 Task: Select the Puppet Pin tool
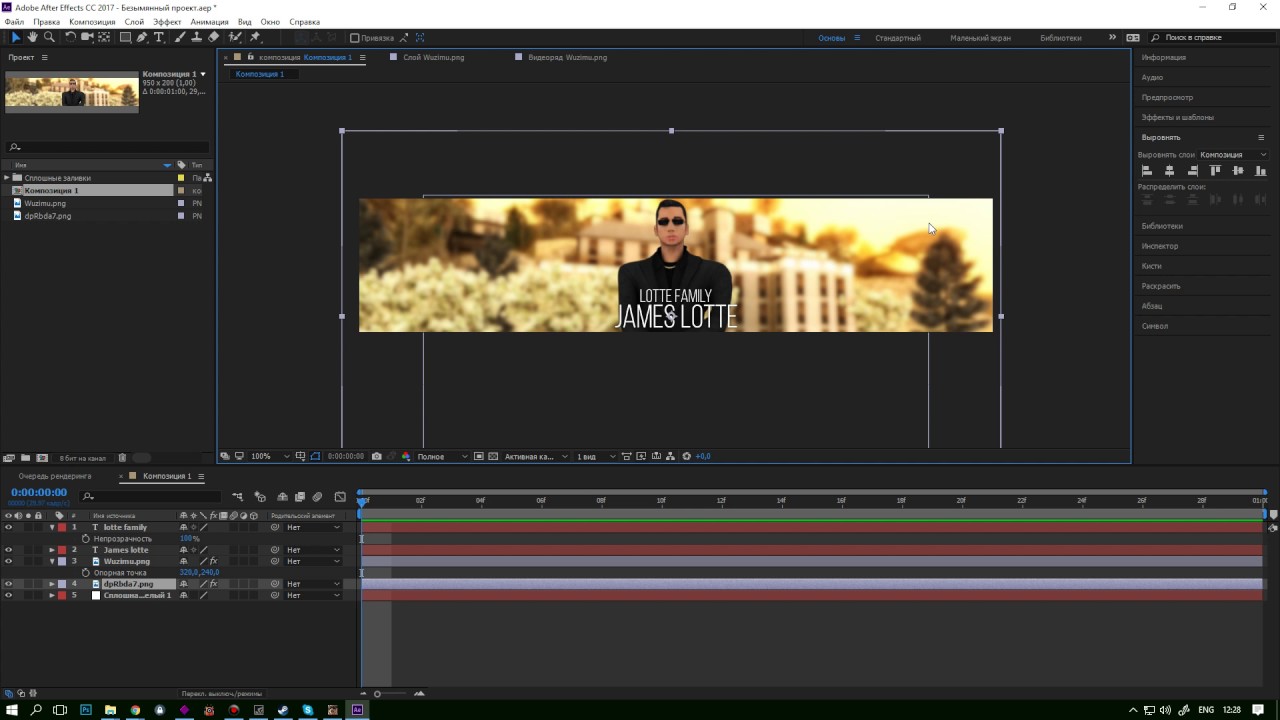pos(256,37)
